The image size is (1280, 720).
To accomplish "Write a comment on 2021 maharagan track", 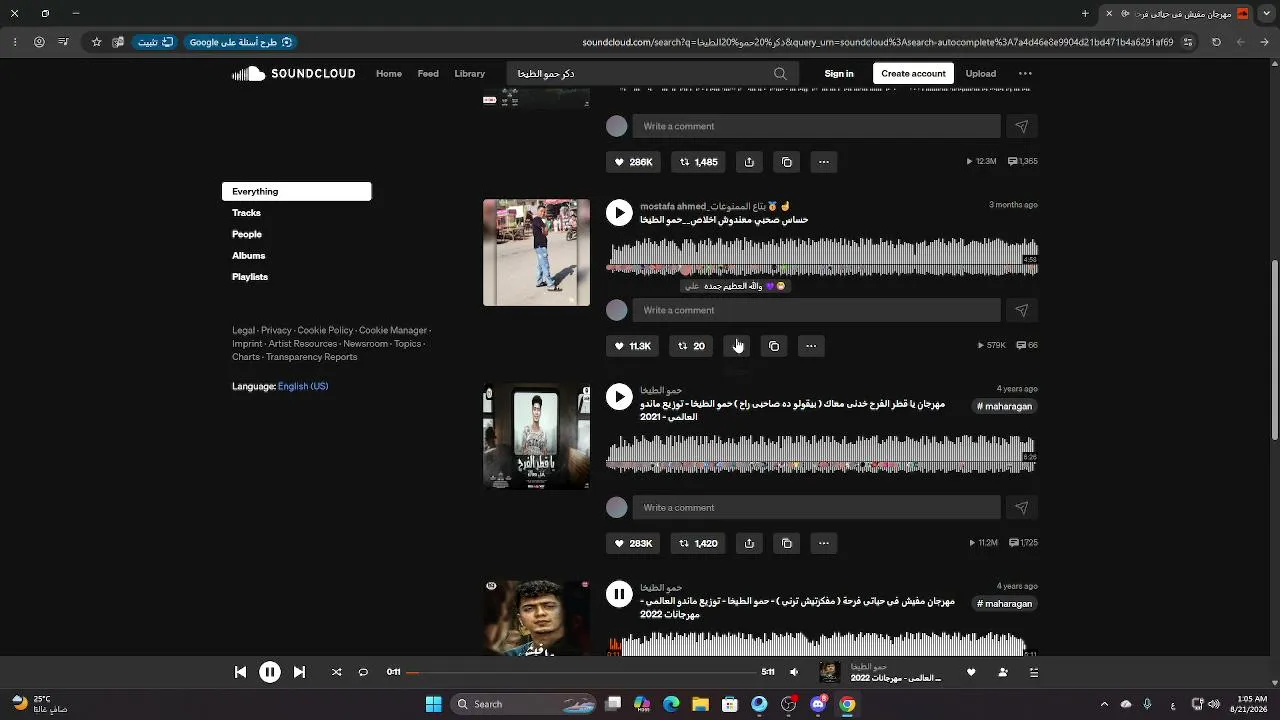I will (x=816, y=508).
